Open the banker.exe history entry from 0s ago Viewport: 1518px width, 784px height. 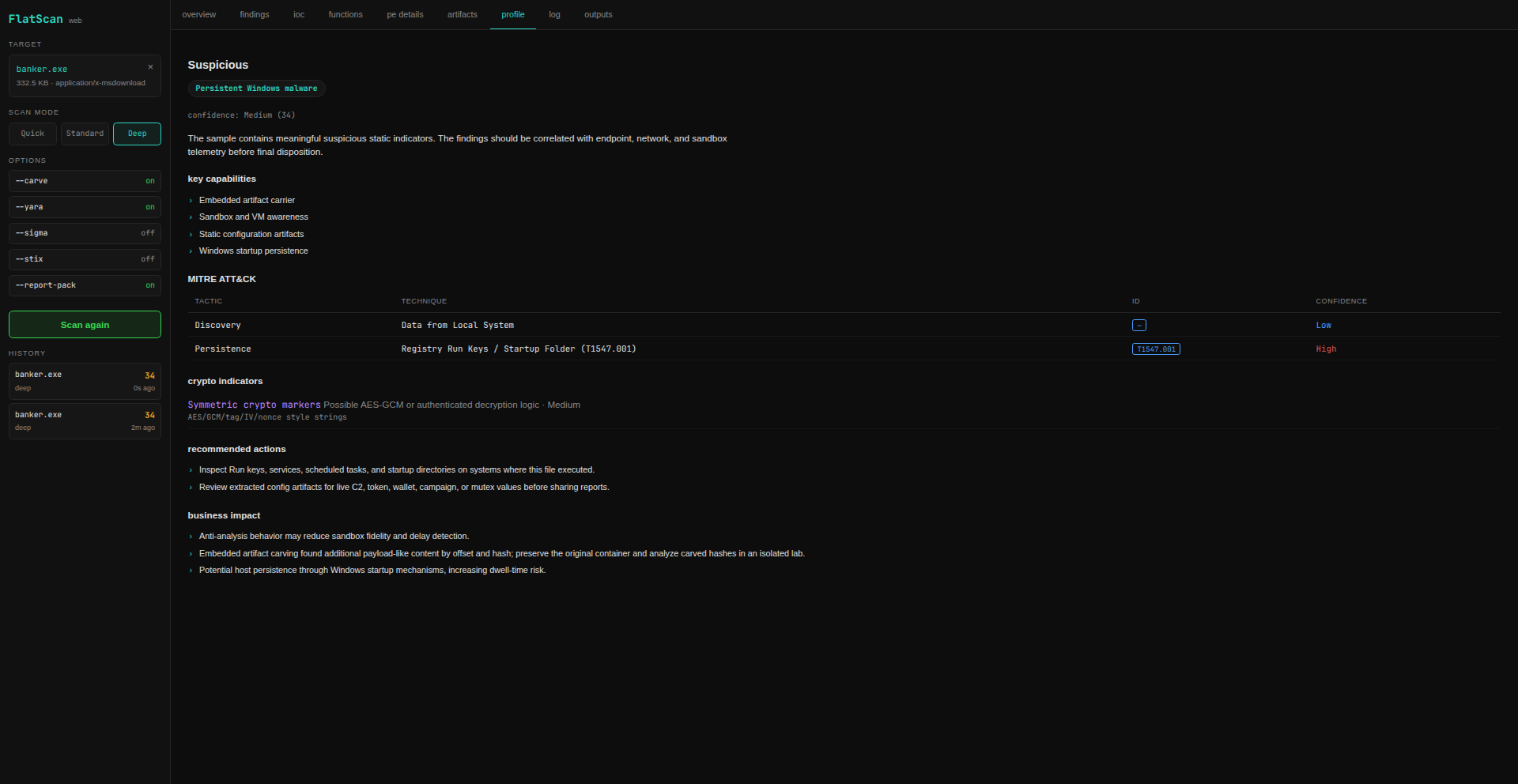pyautogui.click(x=85, y=381)
